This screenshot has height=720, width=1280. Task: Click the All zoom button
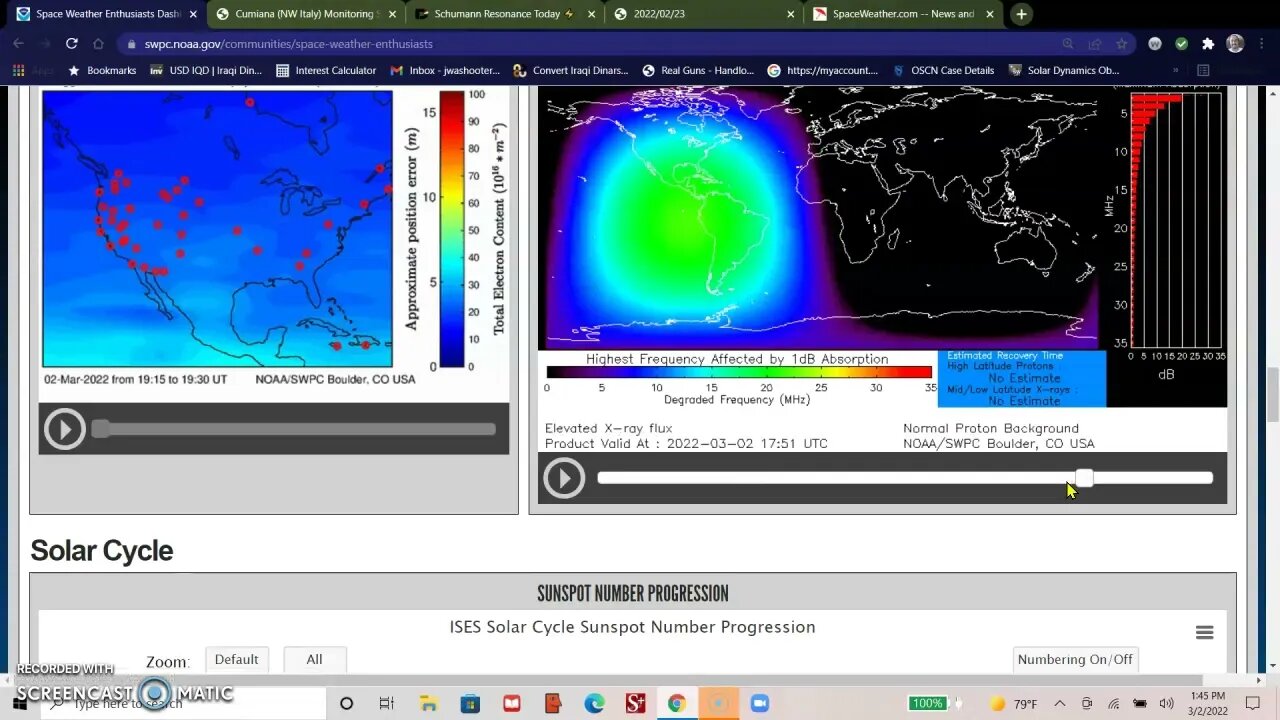click(314, 660)
